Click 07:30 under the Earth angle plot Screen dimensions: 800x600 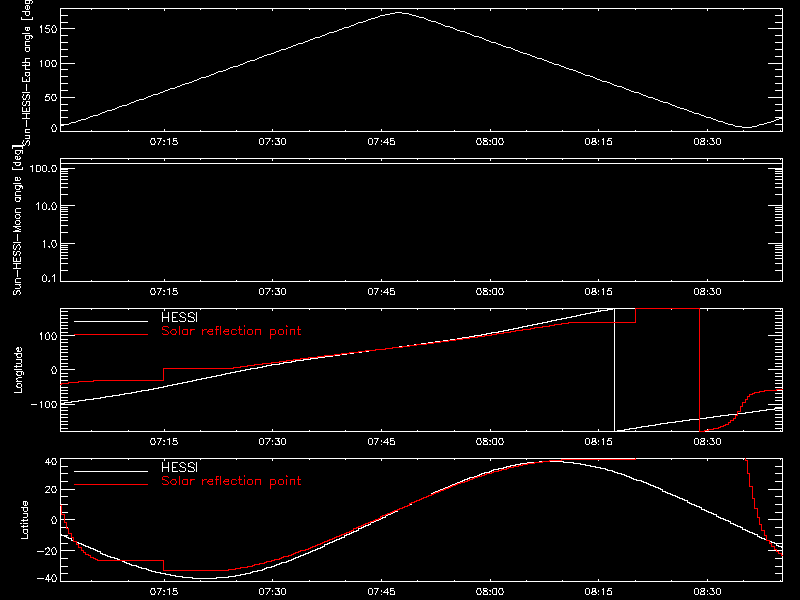tap(272, 142)
